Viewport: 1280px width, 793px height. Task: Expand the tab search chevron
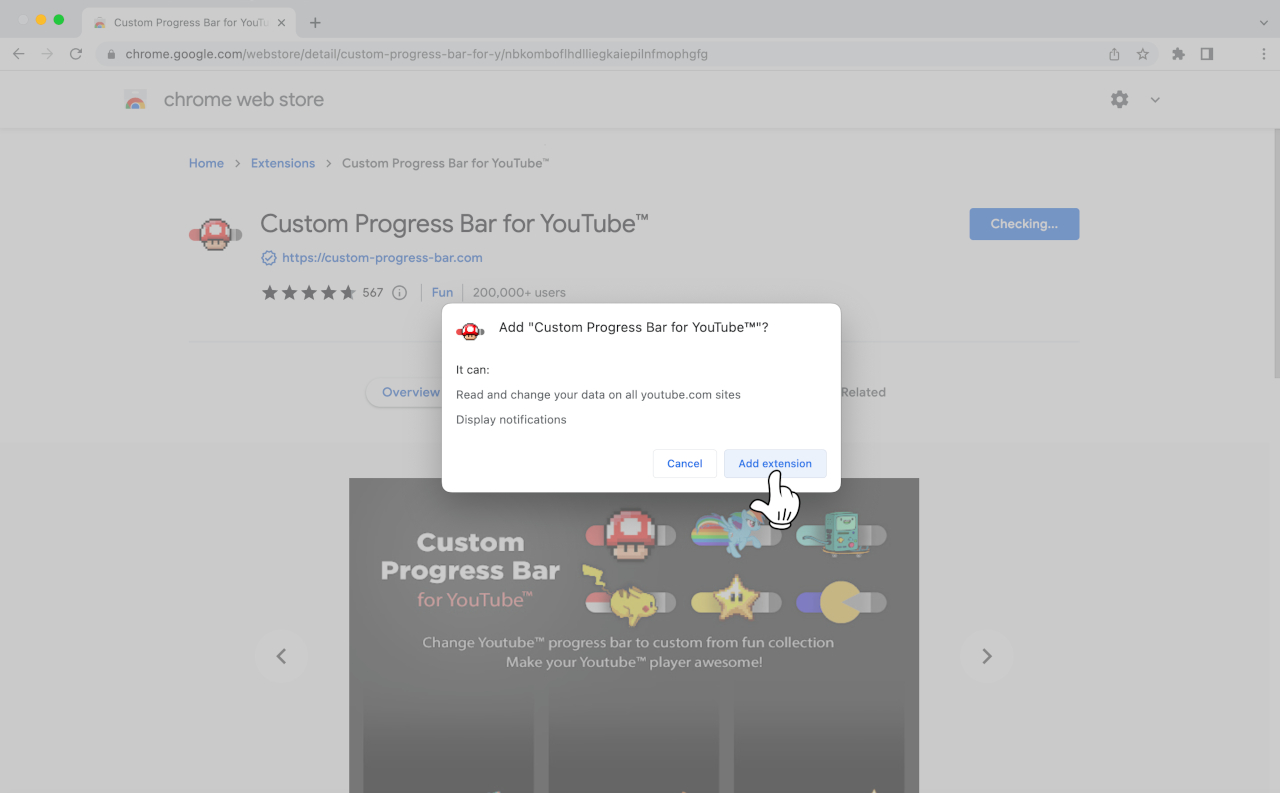coord(1264,22)
